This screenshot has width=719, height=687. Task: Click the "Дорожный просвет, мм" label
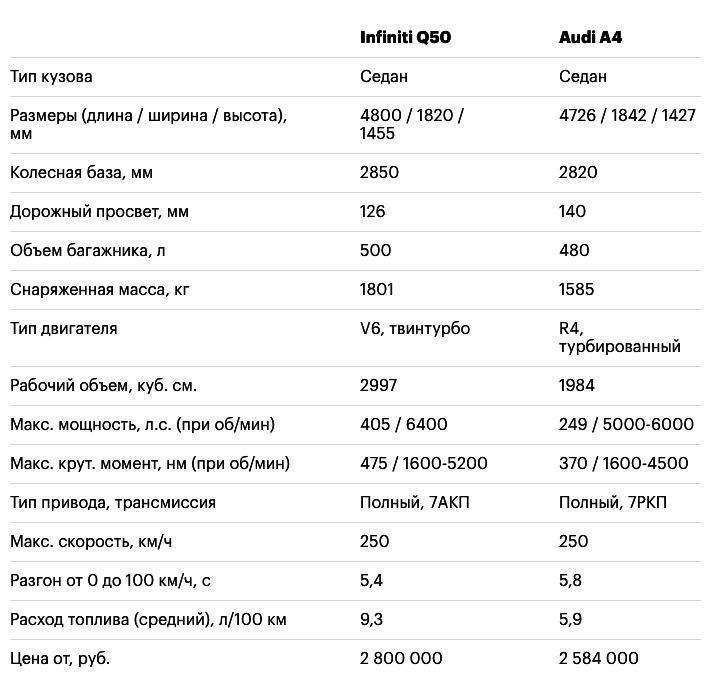[99, 212]
